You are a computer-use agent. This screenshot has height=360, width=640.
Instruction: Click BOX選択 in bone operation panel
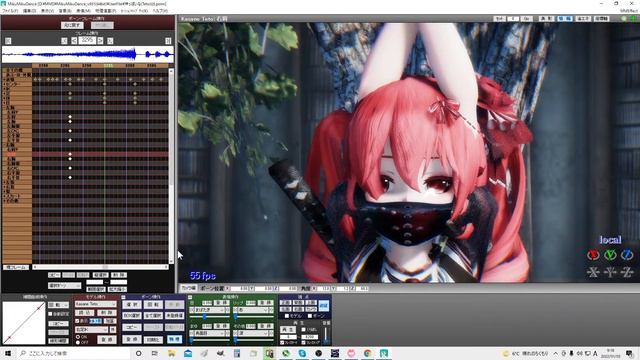(x=132, y=316)
